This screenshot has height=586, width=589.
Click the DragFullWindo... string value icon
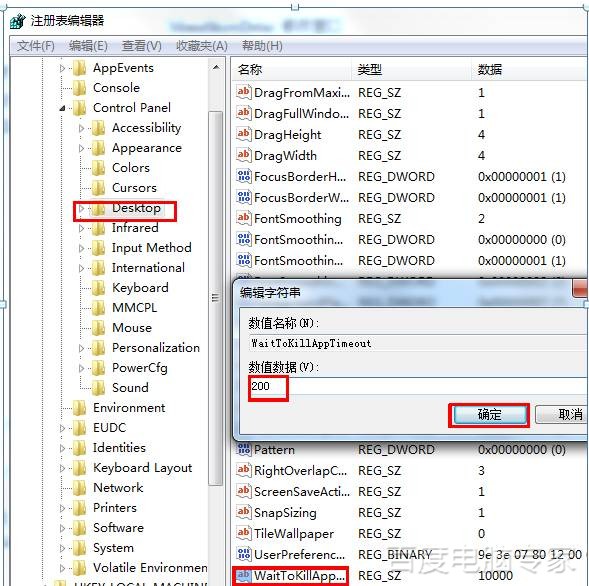[x=243, y=113]
